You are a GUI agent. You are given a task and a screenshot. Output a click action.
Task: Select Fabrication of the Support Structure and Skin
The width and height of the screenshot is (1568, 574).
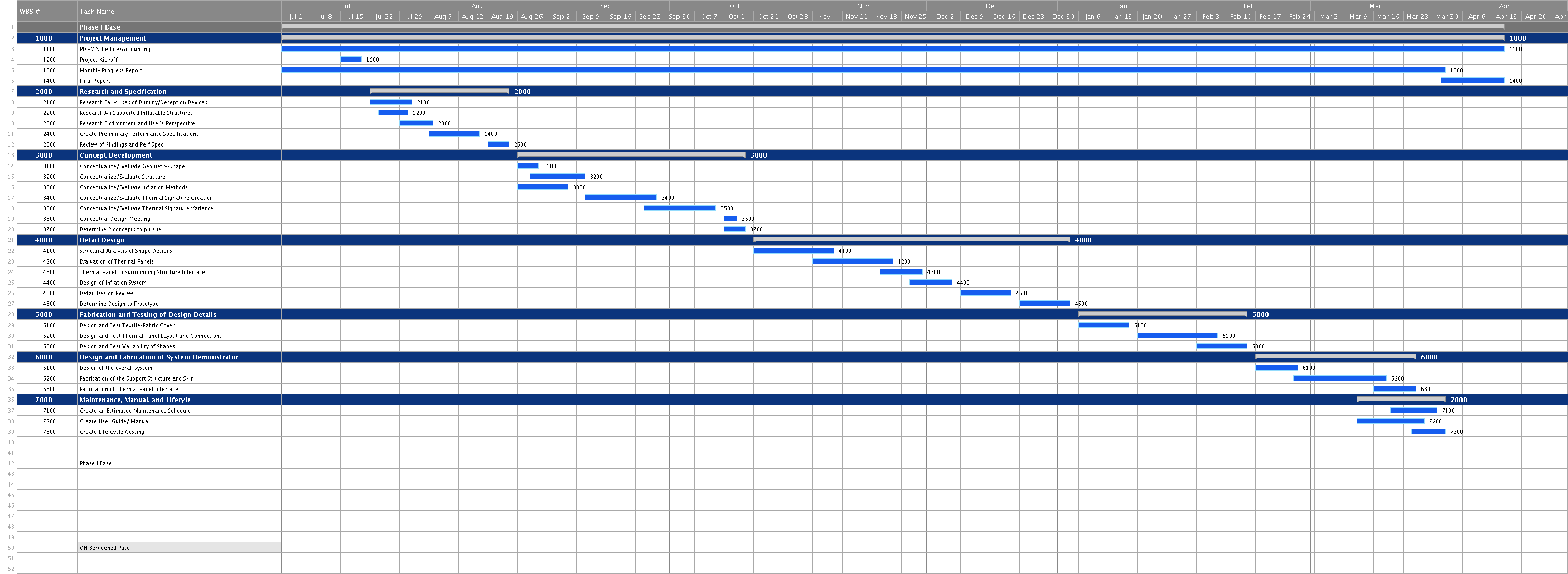click(x=137, y=378)
